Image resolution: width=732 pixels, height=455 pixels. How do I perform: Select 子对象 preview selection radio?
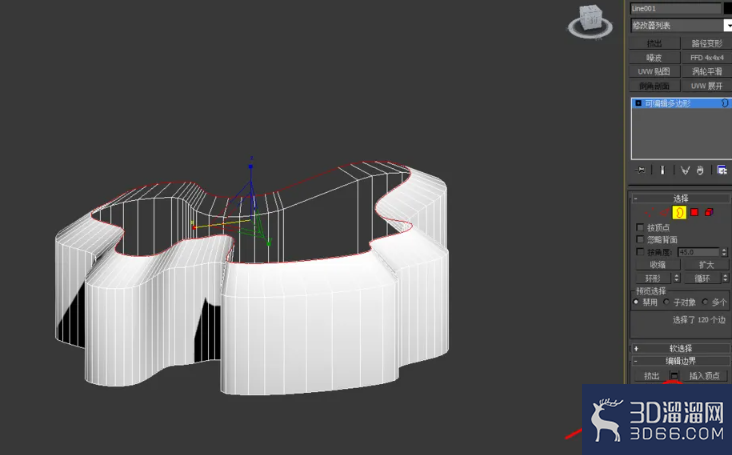pos(667,302)
